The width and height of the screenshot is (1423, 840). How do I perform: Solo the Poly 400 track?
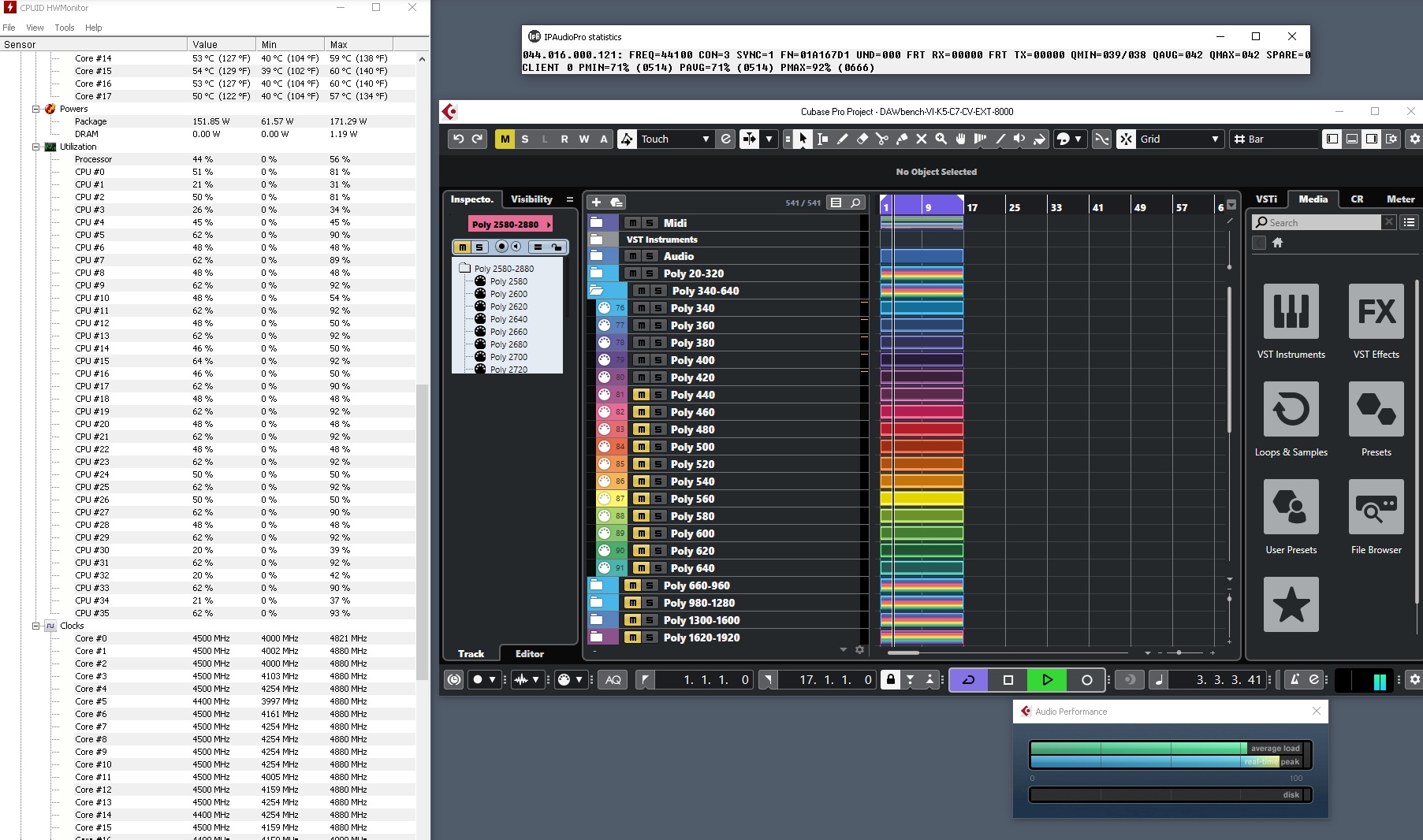coord(657,360)
